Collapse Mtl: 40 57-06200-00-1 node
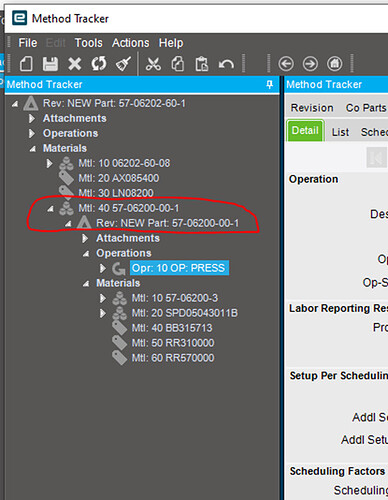This screenshot has width=388, height=500. (50, 209)
